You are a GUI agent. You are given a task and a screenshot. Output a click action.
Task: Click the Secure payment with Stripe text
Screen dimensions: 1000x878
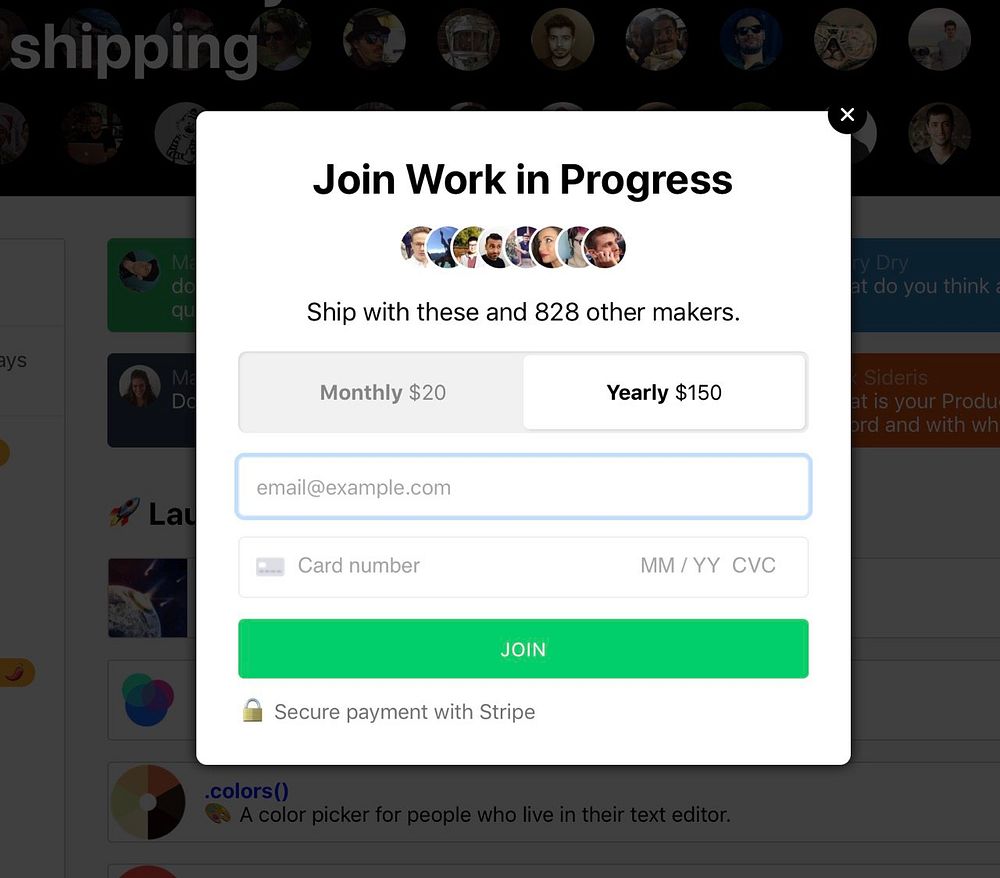(x=404, y=712)
